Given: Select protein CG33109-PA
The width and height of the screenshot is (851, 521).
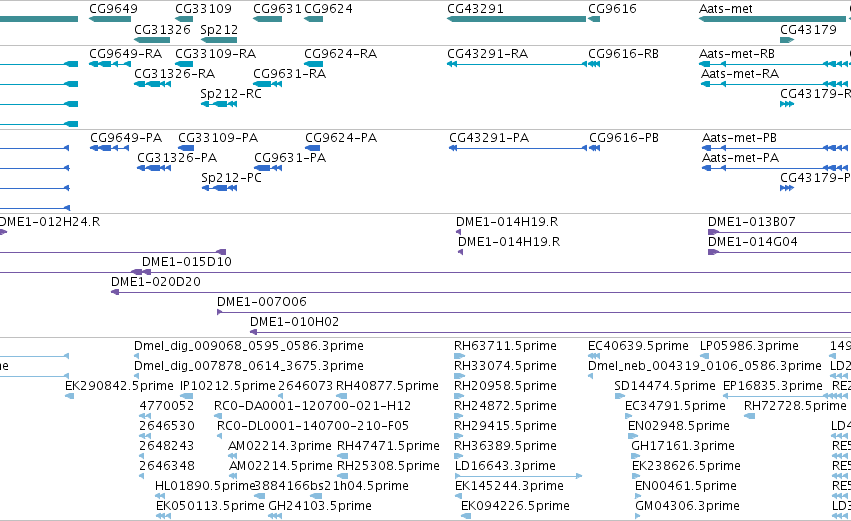Looking at the screenshot, I should tap(218, 138).
